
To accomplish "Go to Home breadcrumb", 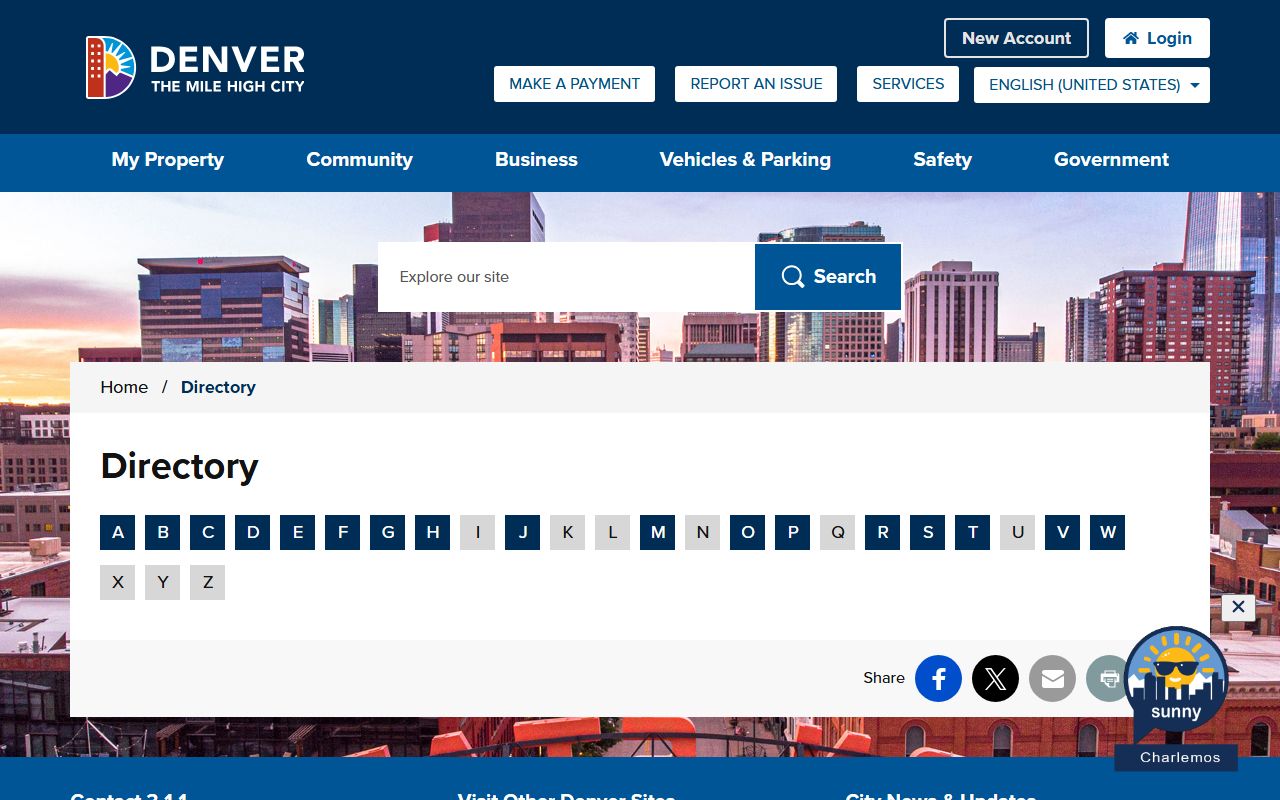I will tap(124, 387).
